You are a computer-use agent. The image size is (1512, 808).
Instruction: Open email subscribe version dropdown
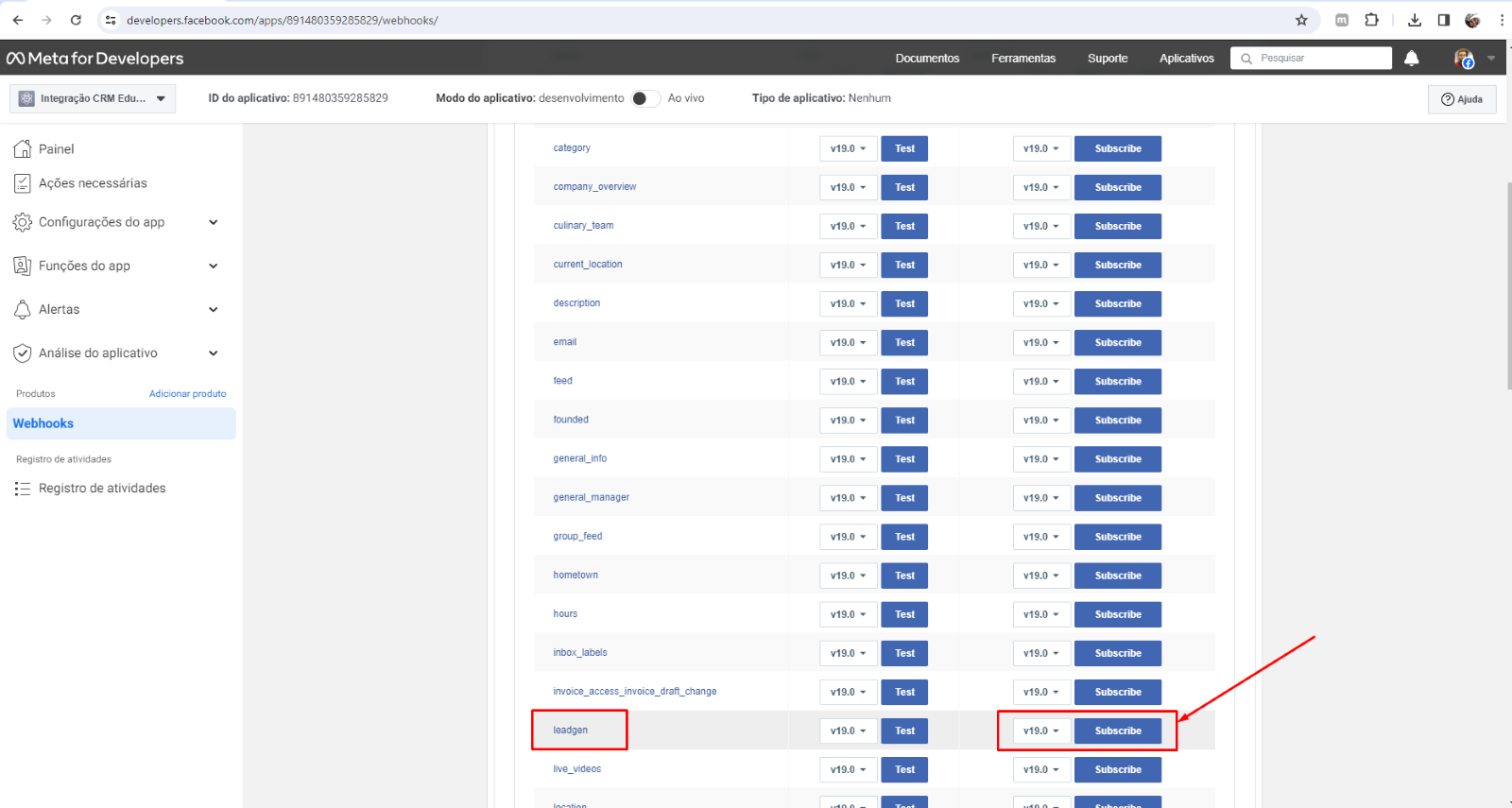[x=1041, y=342]
